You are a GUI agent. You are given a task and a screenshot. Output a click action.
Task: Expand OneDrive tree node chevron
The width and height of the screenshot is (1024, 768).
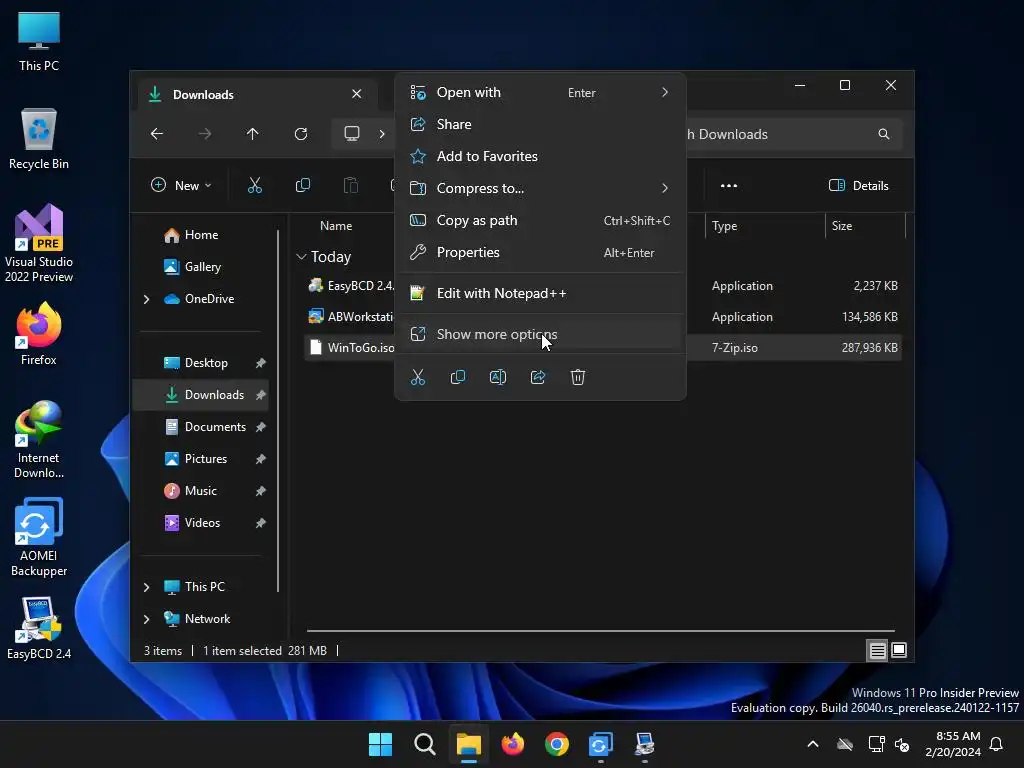click(146, 299)
